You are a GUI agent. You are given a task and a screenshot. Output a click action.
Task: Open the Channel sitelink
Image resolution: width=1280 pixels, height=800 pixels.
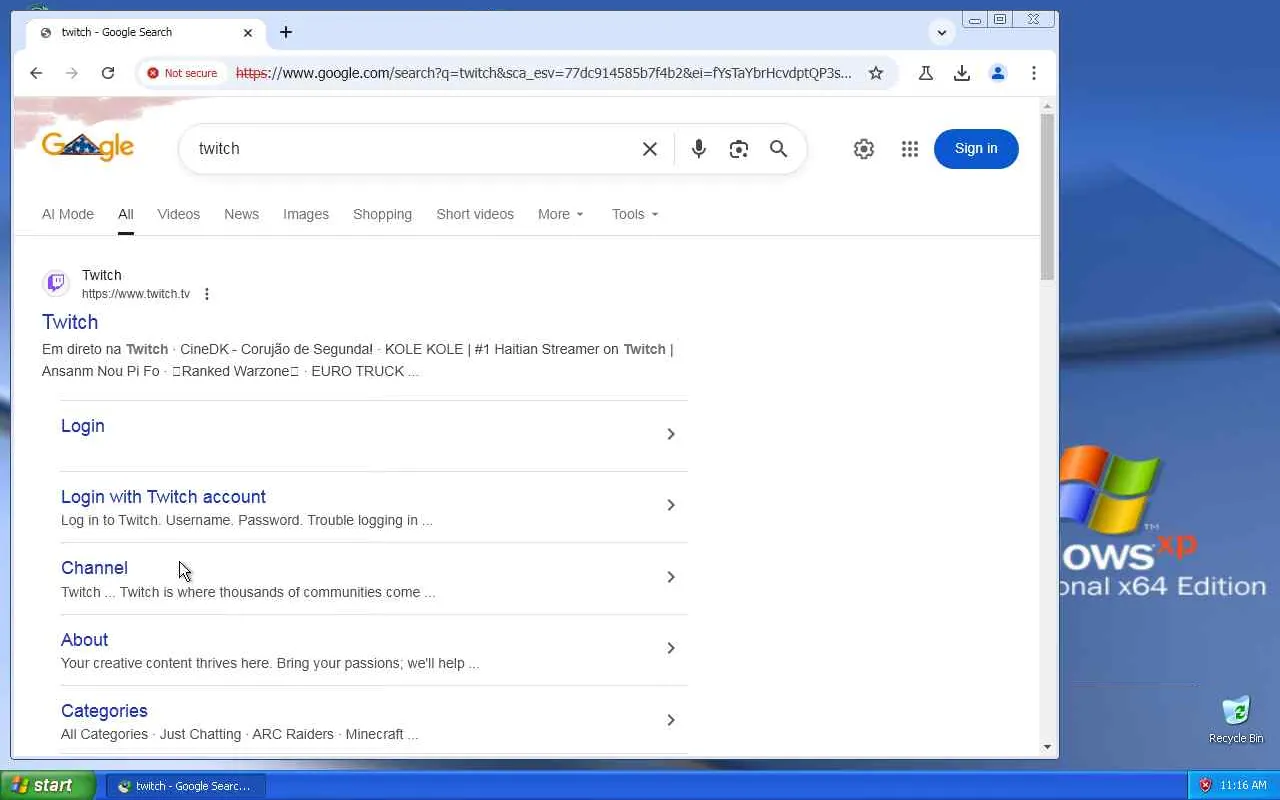pos(94,568)
